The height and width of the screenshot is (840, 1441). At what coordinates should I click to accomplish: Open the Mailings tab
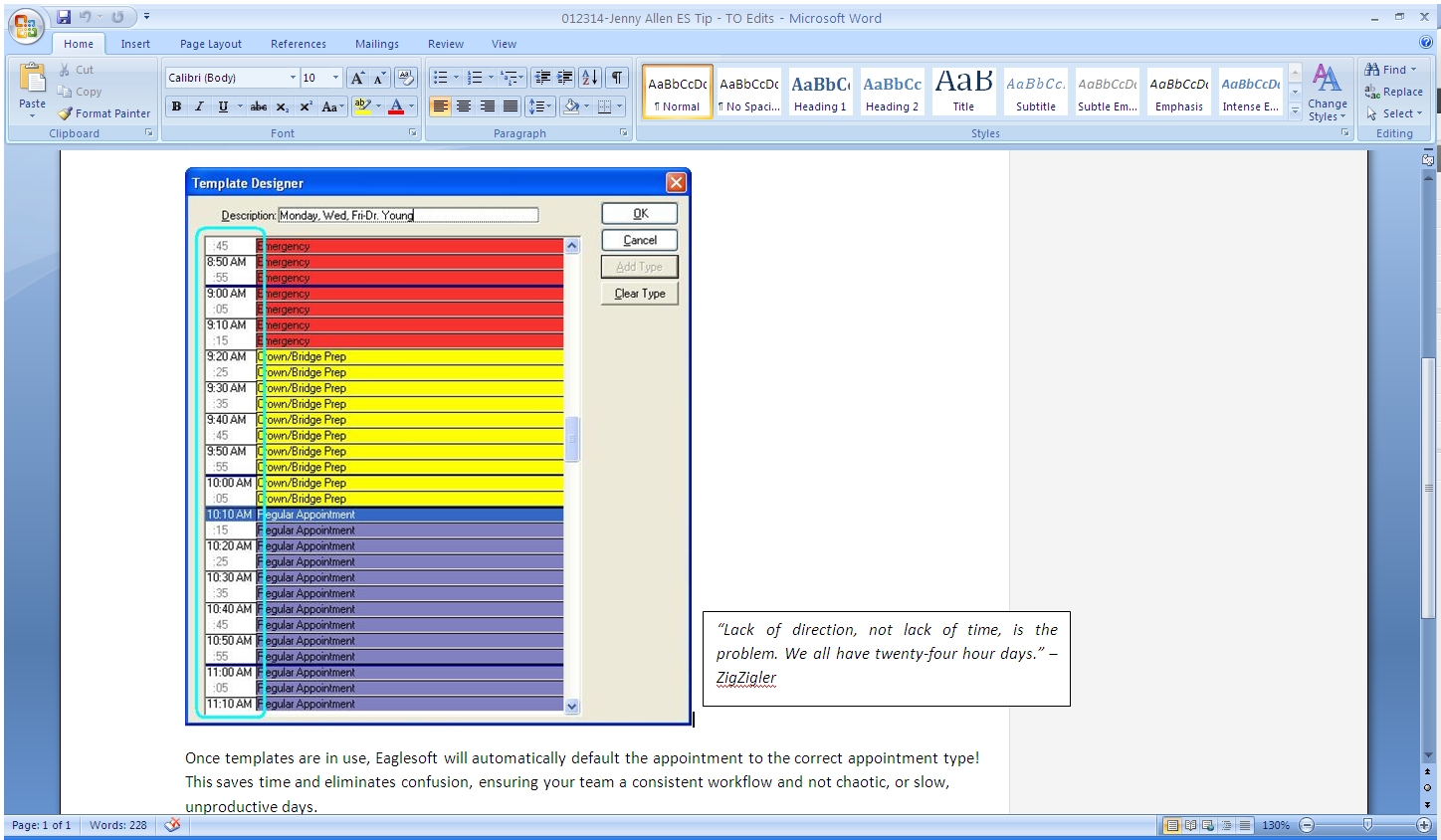tap(377, 44)
